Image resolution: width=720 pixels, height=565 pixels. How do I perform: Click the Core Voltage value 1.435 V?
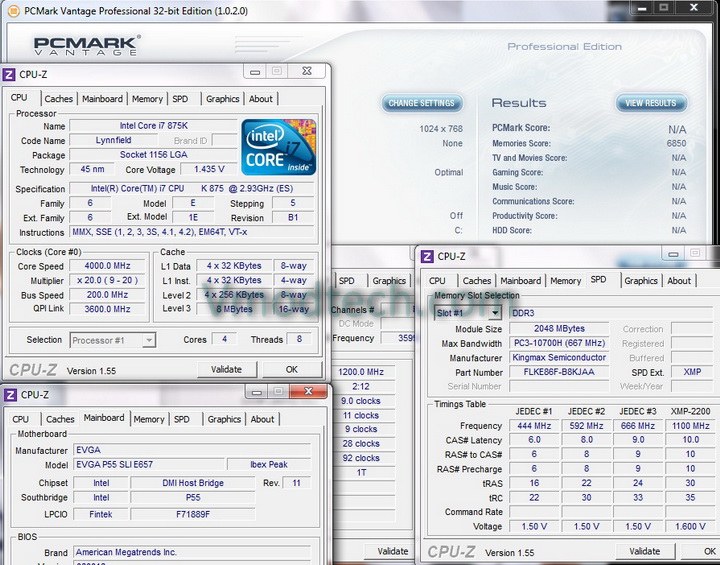tap(209, 169)
